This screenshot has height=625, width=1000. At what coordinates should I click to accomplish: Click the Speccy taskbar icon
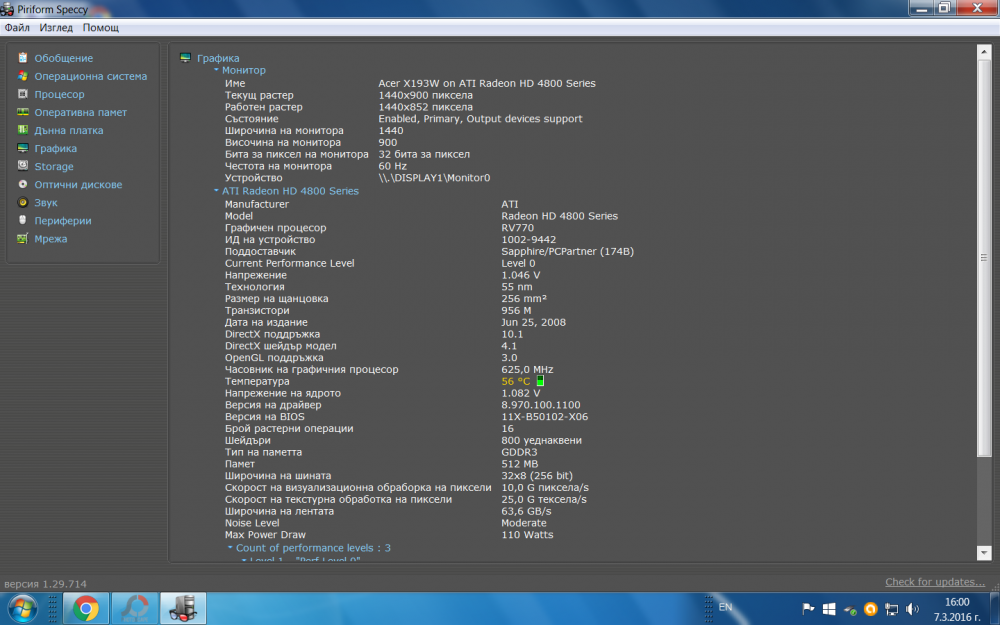(182, 609)
